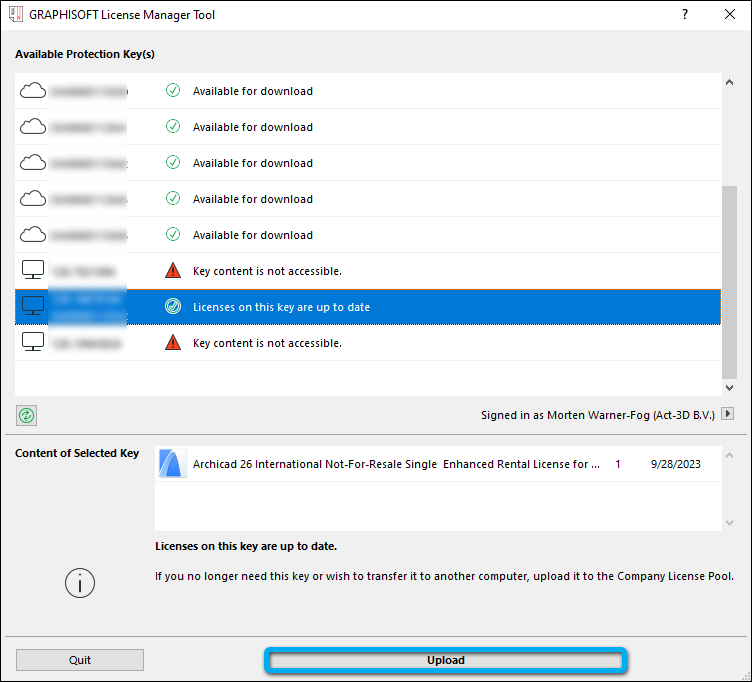Open help with the question mark button
This screenshot has height=682, width=752.
pyautogui.click(x=685, y=15)
